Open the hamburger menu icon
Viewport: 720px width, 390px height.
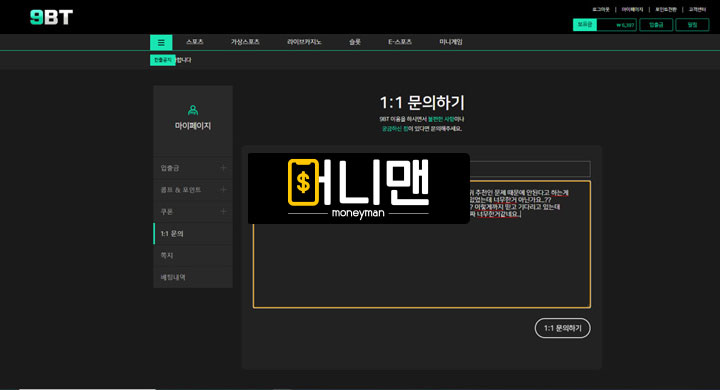tap(161, 42)
